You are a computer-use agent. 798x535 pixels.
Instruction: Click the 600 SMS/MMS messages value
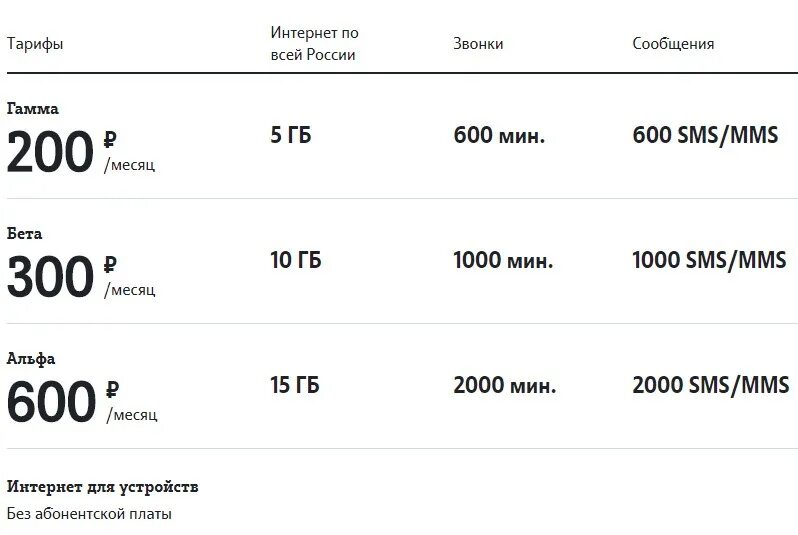(705, 135)
